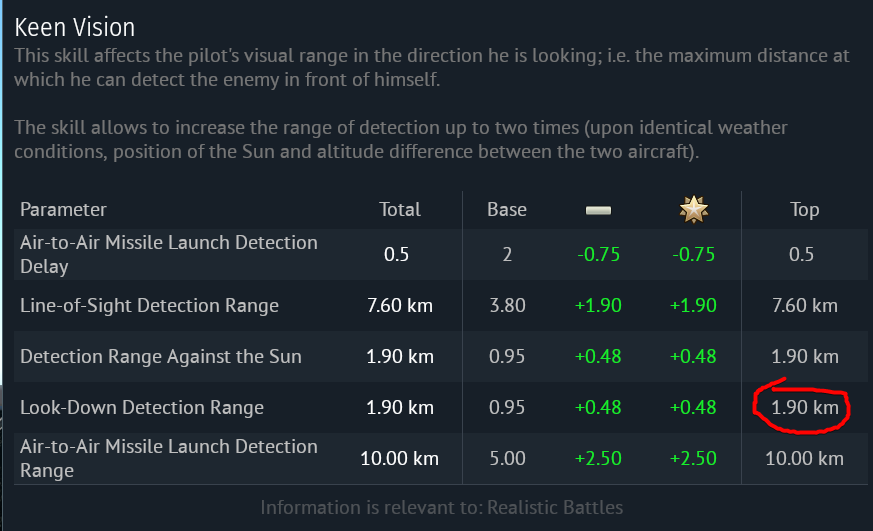Click the grey bar crew skill icon
The width and height of the screenshot is (873, 531).
coord(599,210)
